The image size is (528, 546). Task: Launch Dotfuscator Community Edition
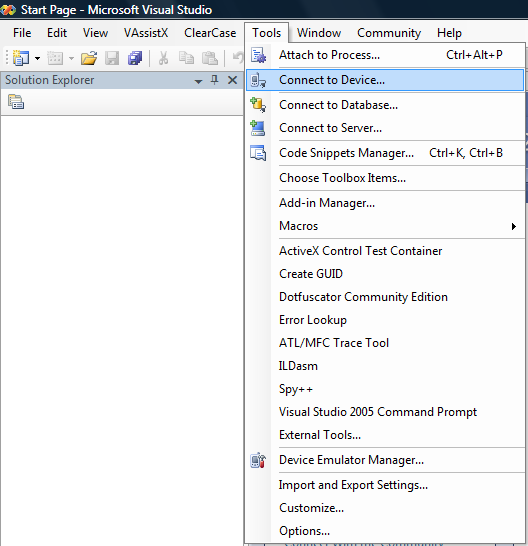point(385,297)
